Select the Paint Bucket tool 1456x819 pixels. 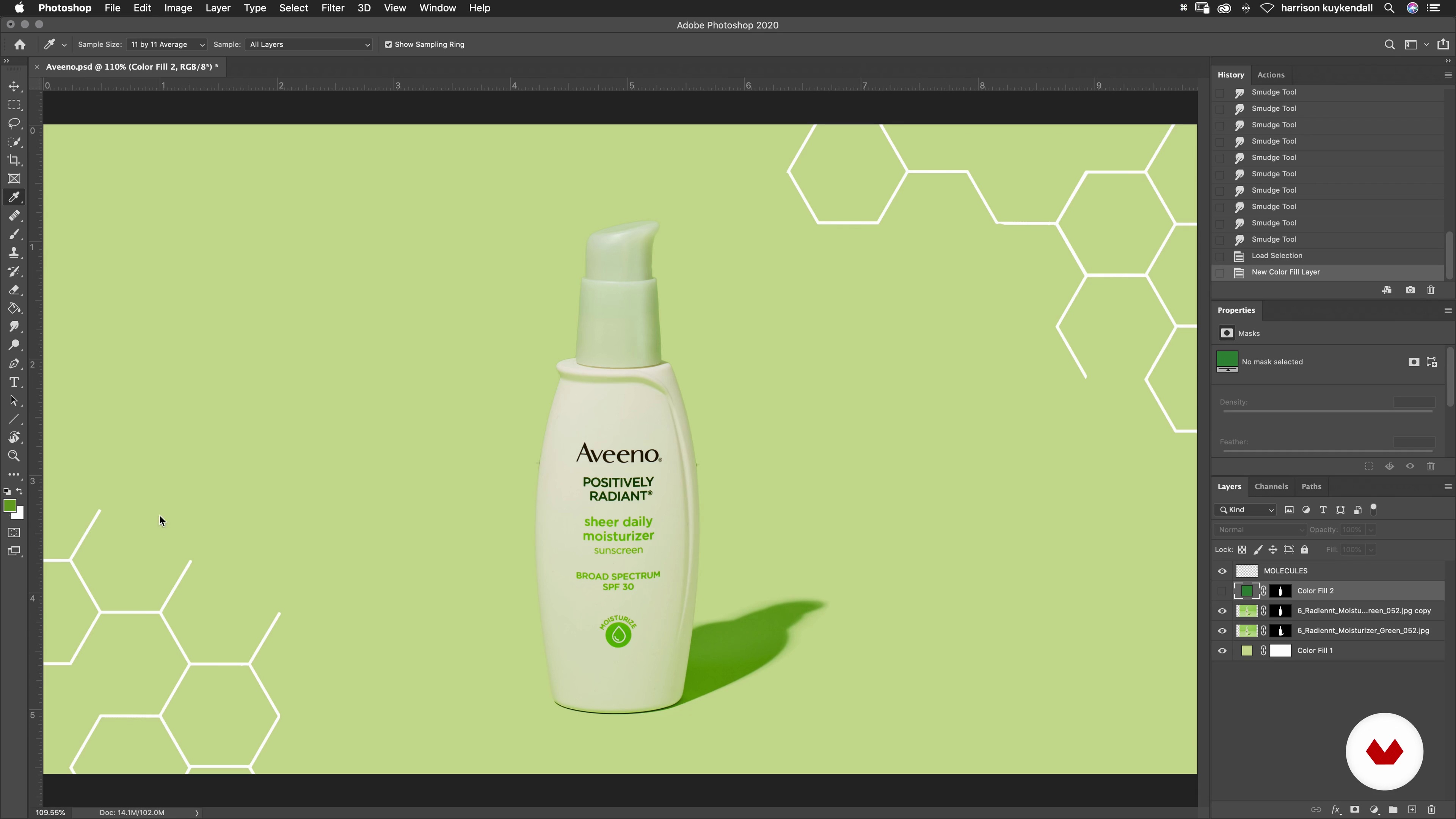tap(14, 309)
